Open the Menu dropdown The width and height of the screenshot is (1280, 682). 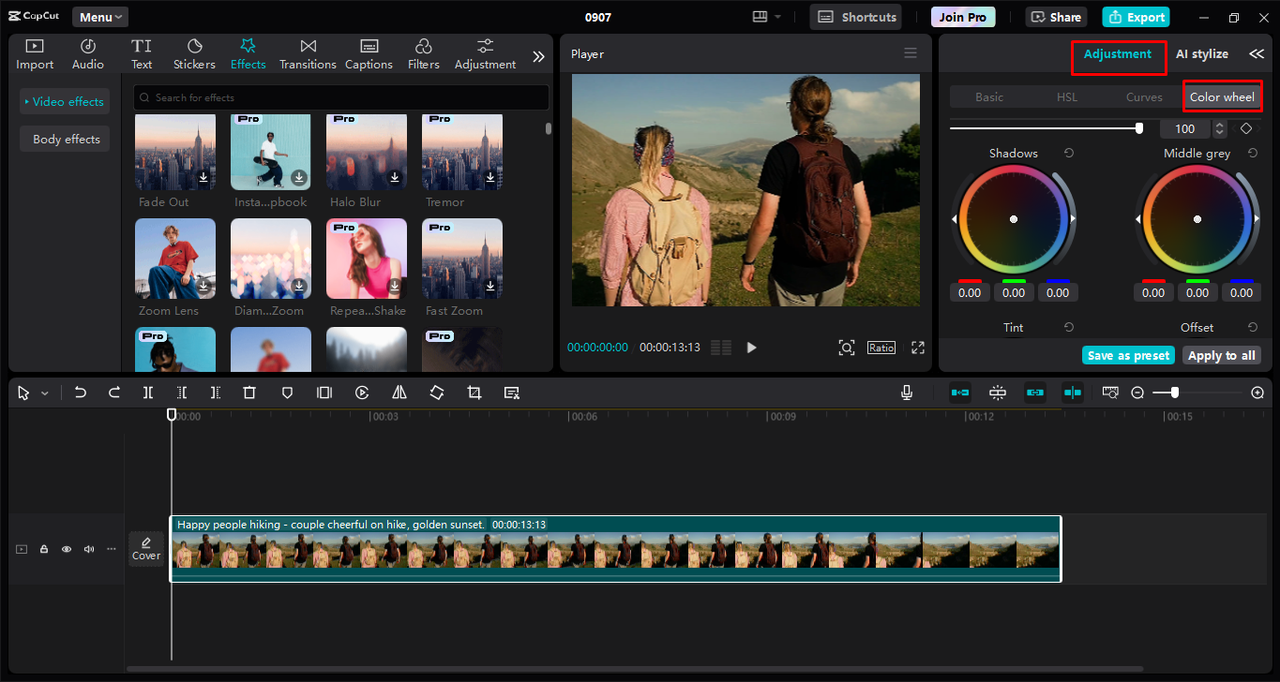[99, 17]
